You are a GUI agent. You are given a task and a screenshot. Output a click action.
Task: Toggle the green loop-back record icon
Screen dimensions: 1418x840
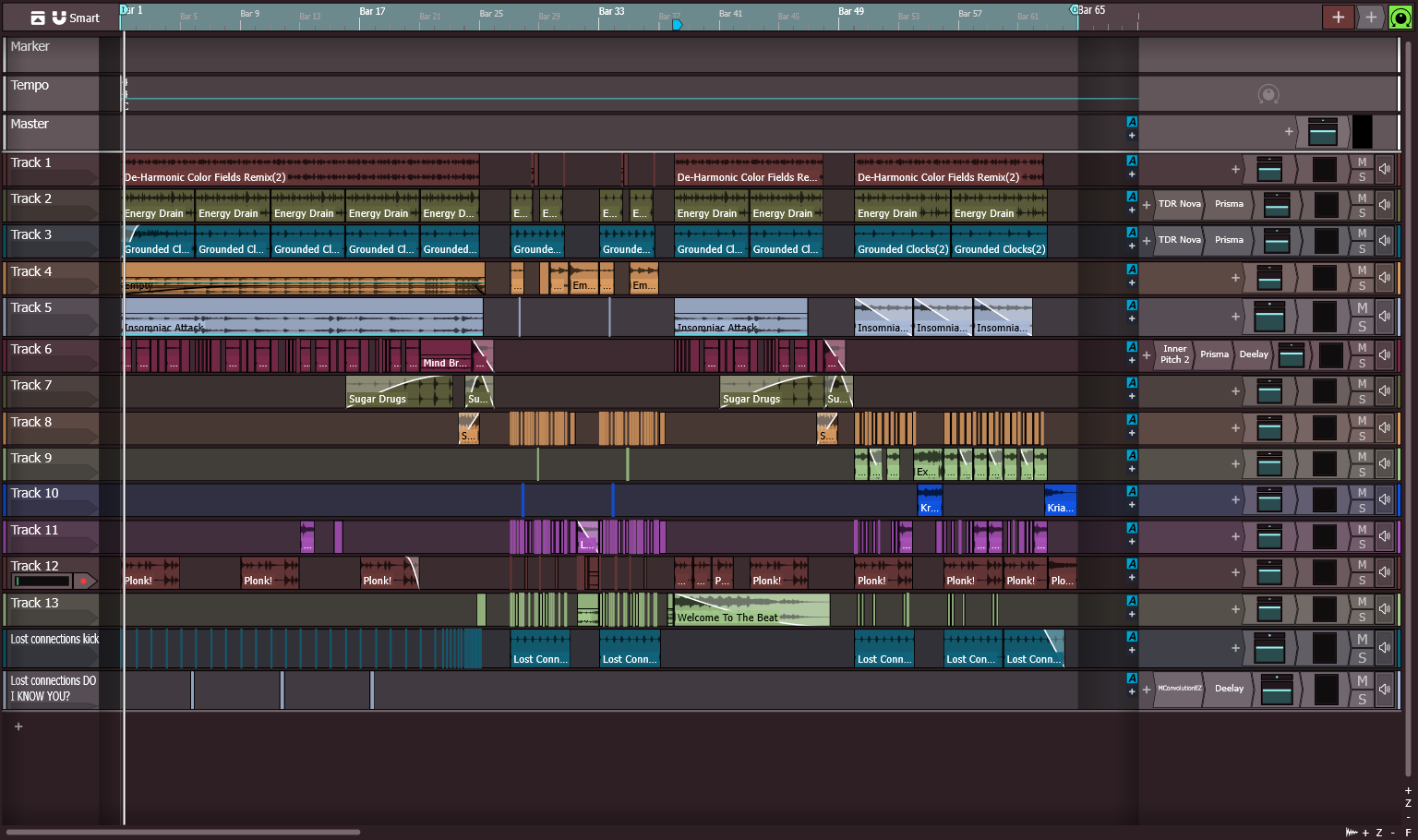(x=1400, y=17)
